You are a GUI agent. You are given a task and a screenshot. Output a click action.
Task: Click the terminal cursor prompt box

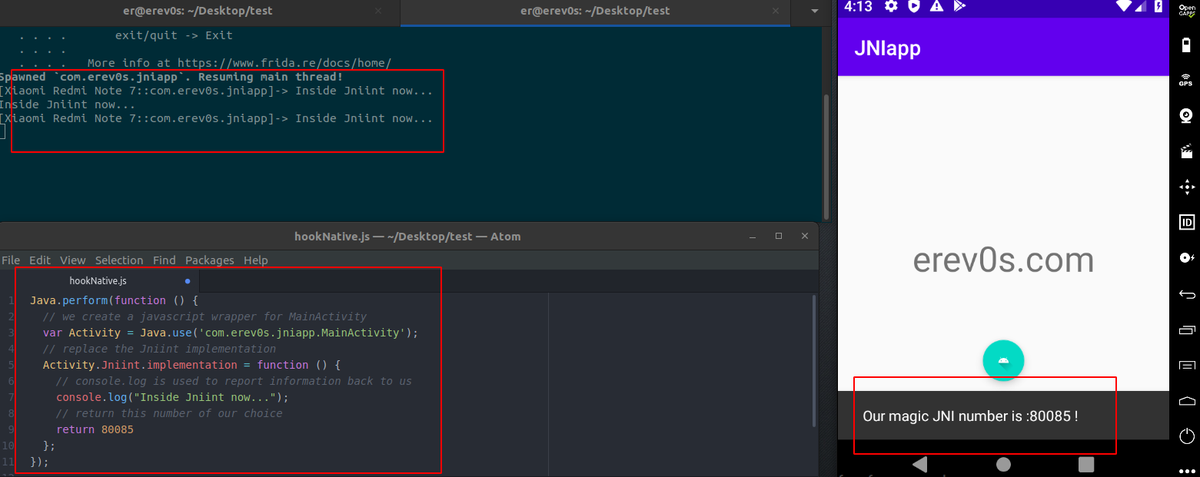click(2, 132)
